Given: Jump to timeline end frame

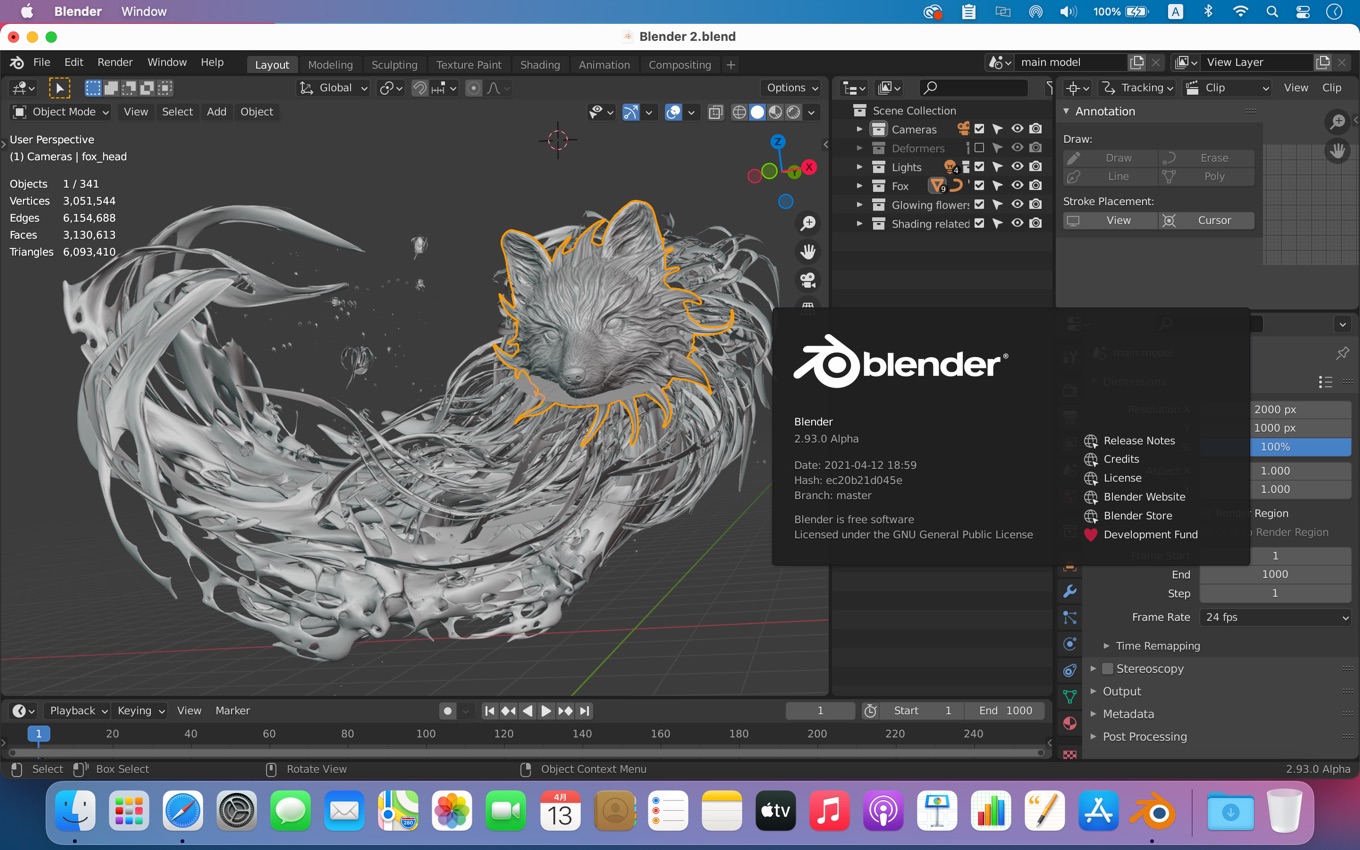Looking at the screenshot, I should point(585,711).
